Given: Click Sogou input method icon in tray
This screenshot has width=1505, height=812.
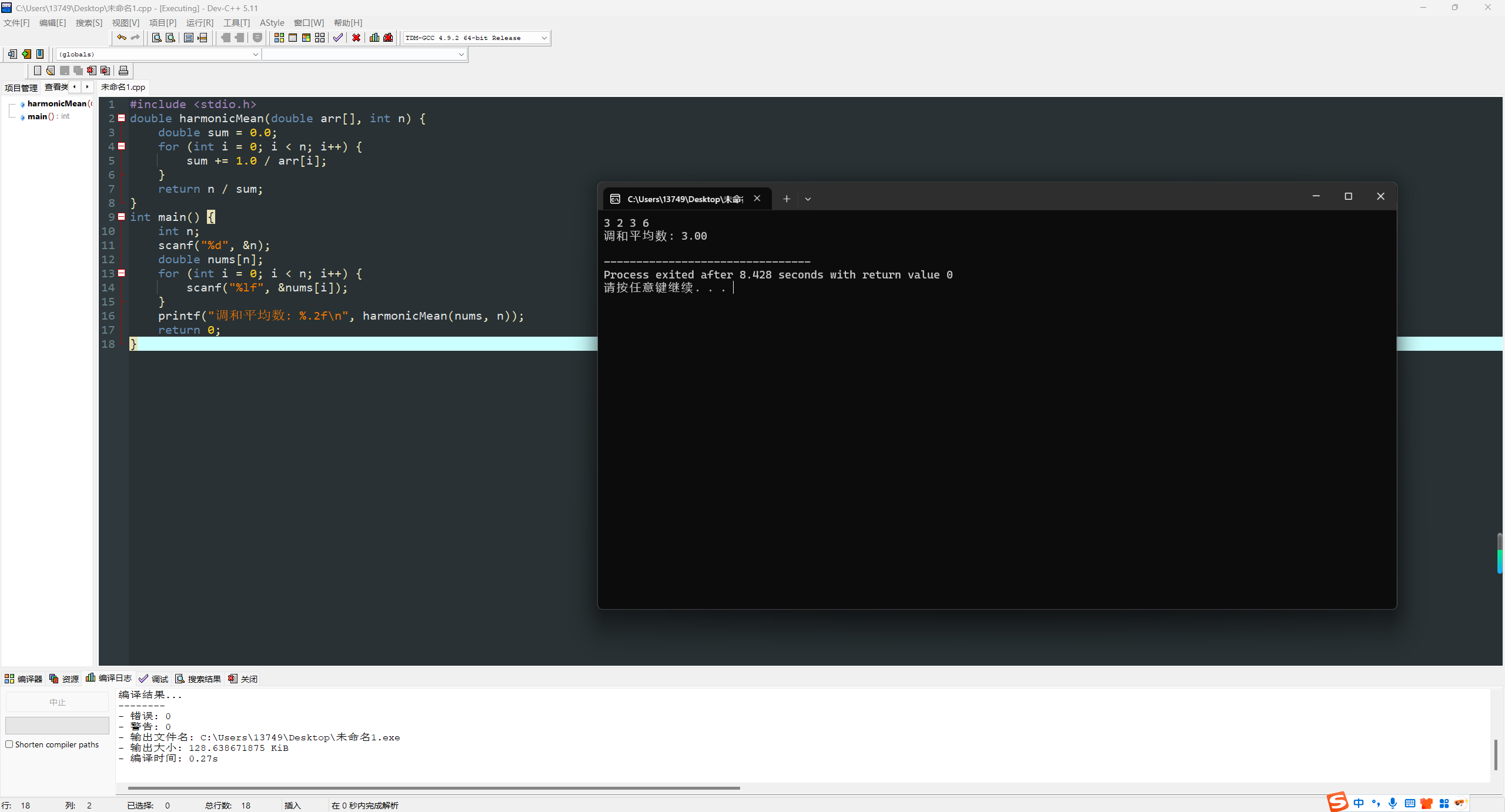Looking at the screenshot, I should [x=1338, y=802].
